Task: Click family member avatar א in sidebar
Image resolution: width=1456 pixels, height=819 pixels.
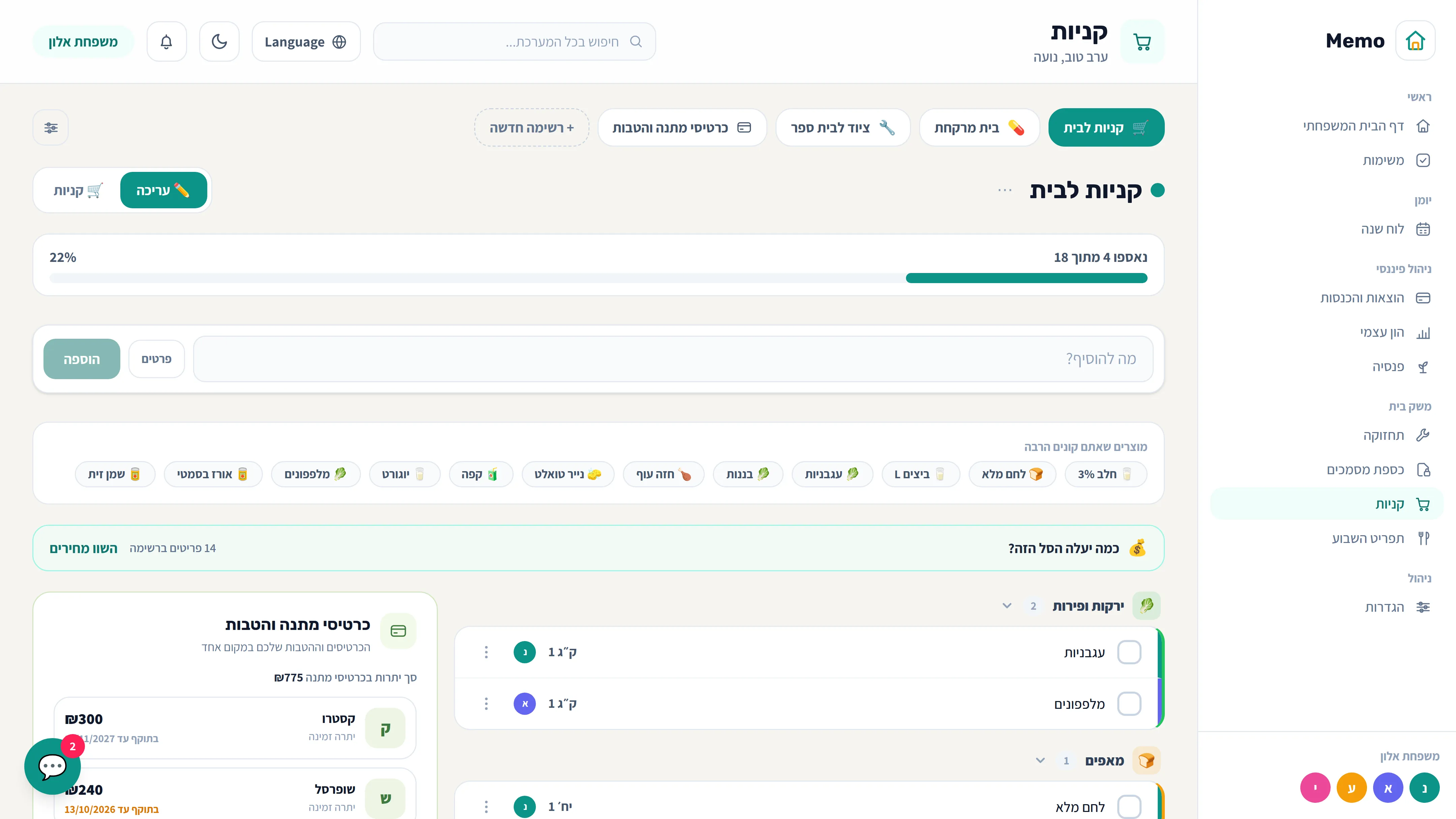Action: [1388, 788]
